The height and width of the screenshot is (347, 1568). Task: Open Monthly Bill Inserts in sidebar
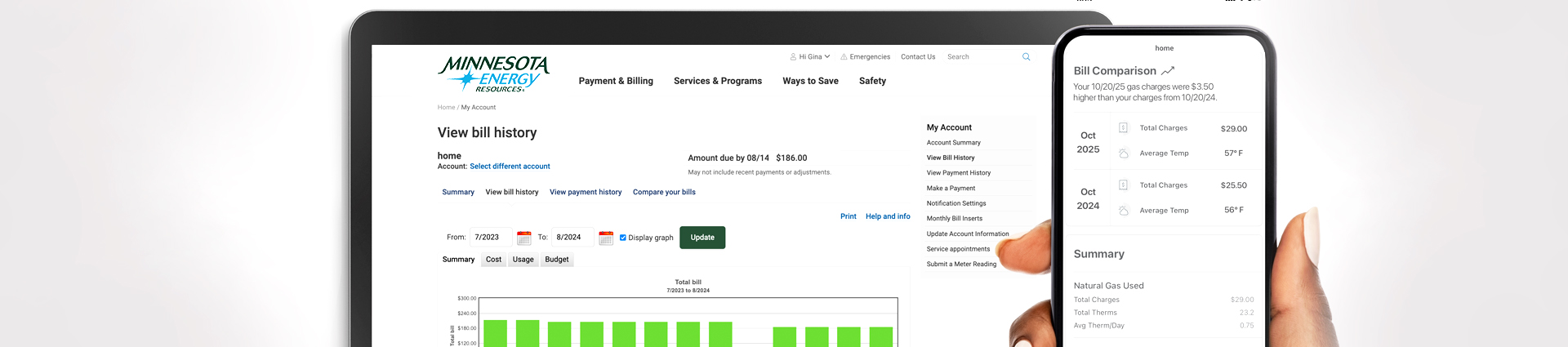955,219
